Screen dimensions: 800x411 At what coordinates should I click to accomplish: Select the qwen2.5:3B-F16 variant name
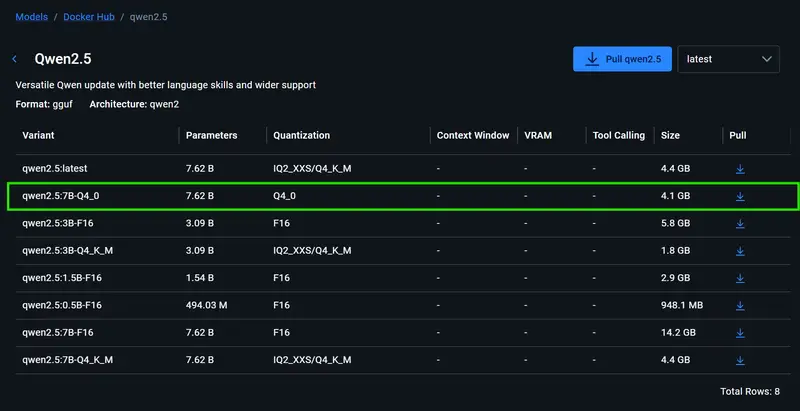click(x=58, y=223)
